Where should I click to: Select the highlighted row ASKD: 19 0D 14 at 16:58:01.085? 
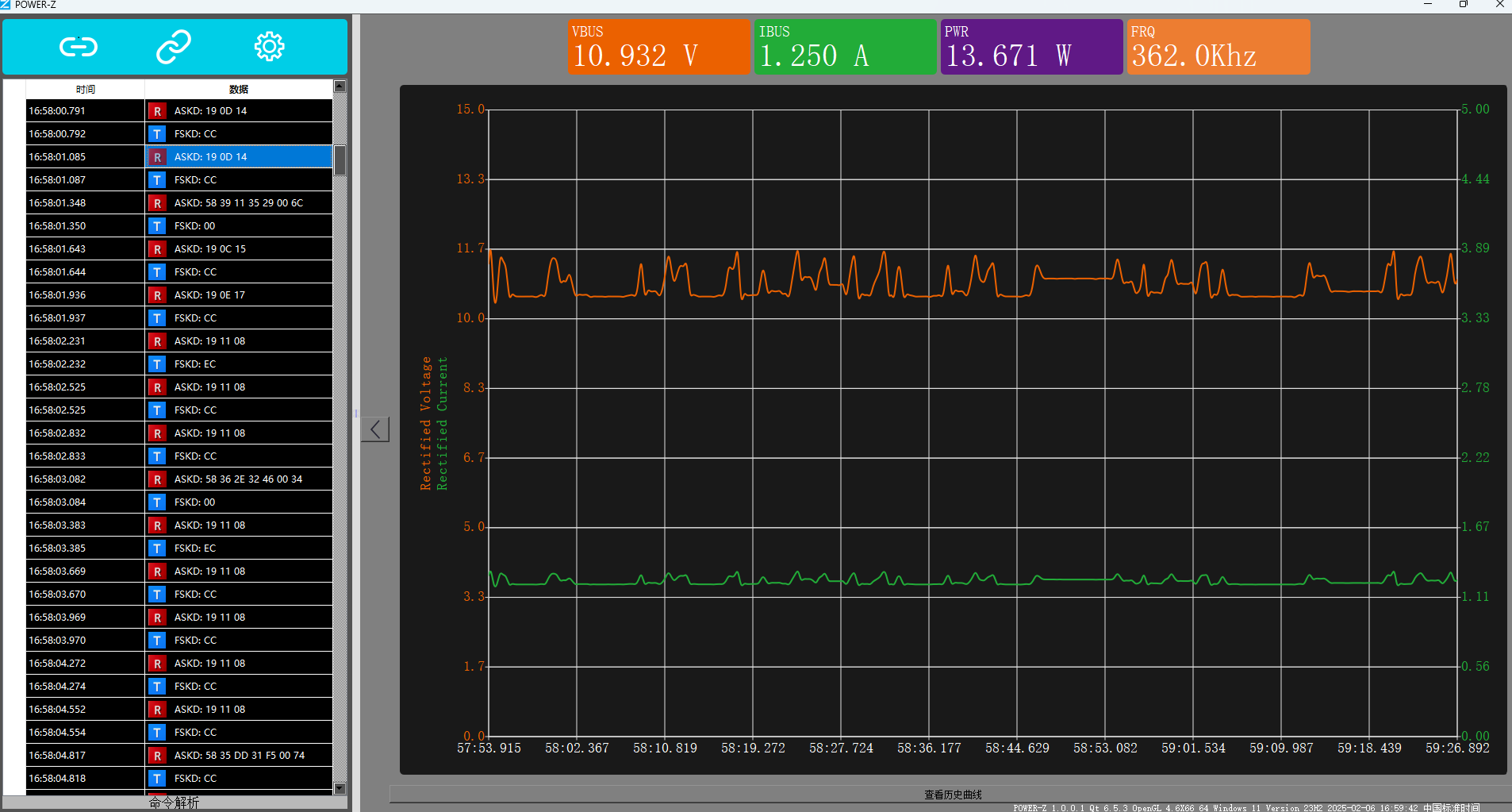coord(239,156)
